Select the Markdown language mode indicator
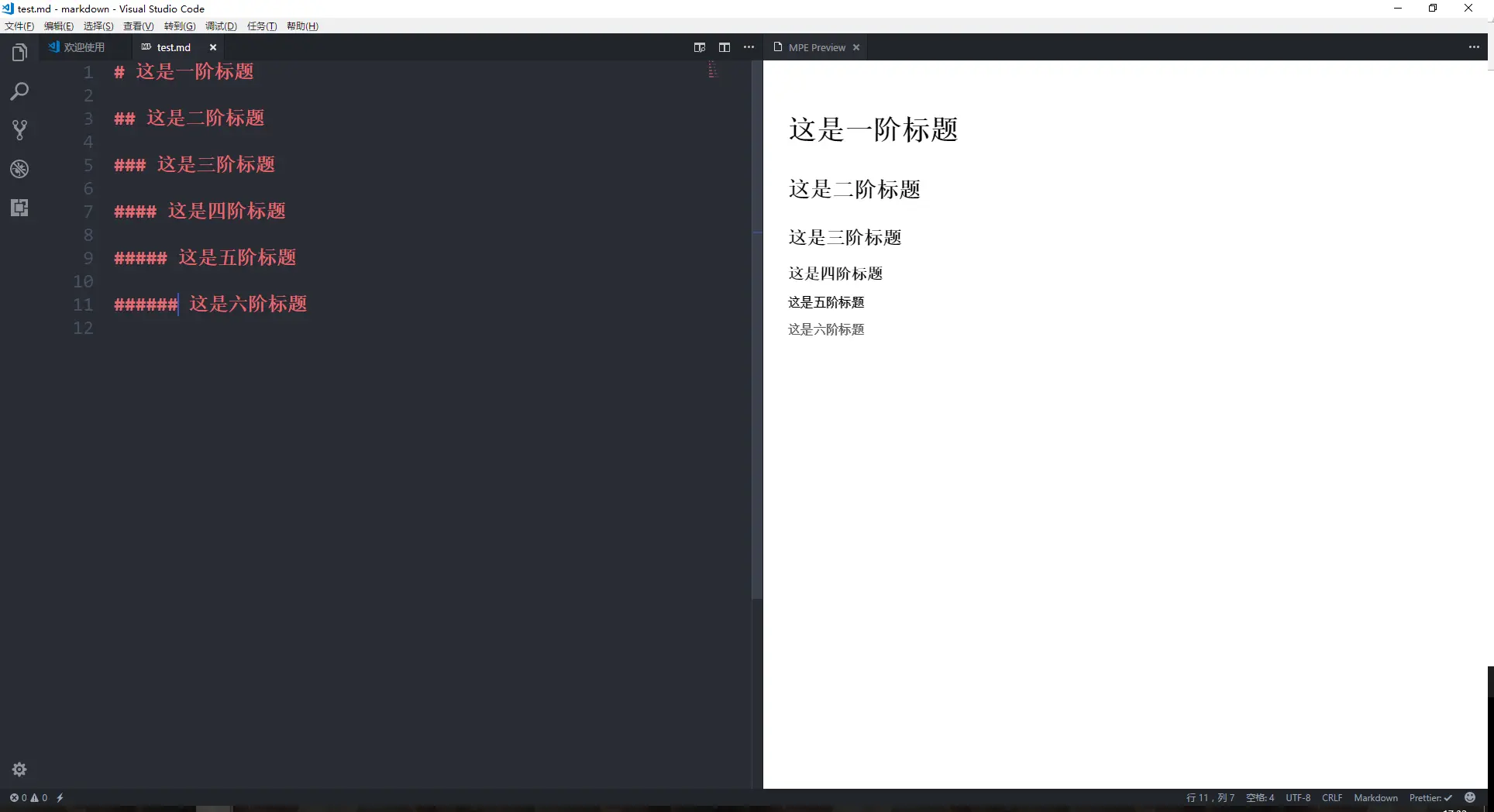This screenshot has height=812, width=1494. pos(1375,798)
